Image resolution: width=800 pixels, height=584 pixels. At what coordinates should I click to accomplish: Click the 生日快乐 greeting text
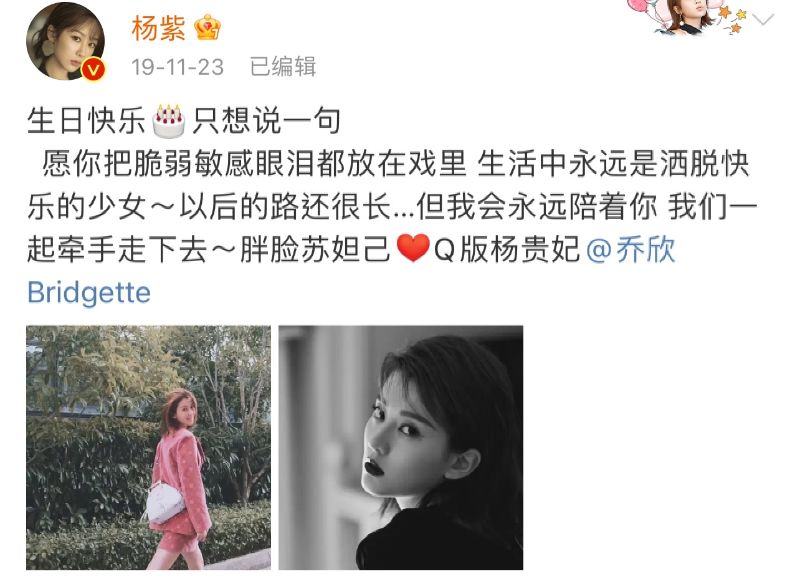click(87, 121)
